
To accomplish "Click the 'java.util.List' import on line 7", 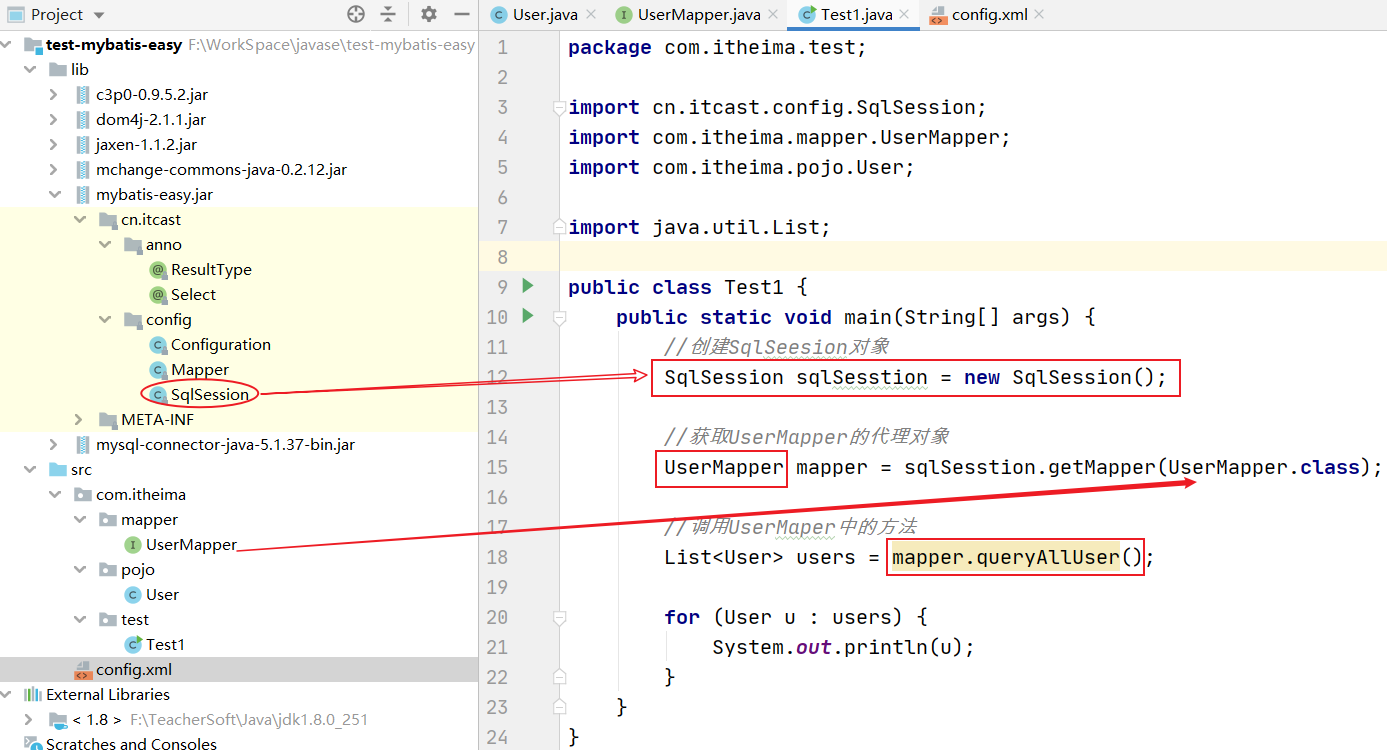I will click(736, 227).
